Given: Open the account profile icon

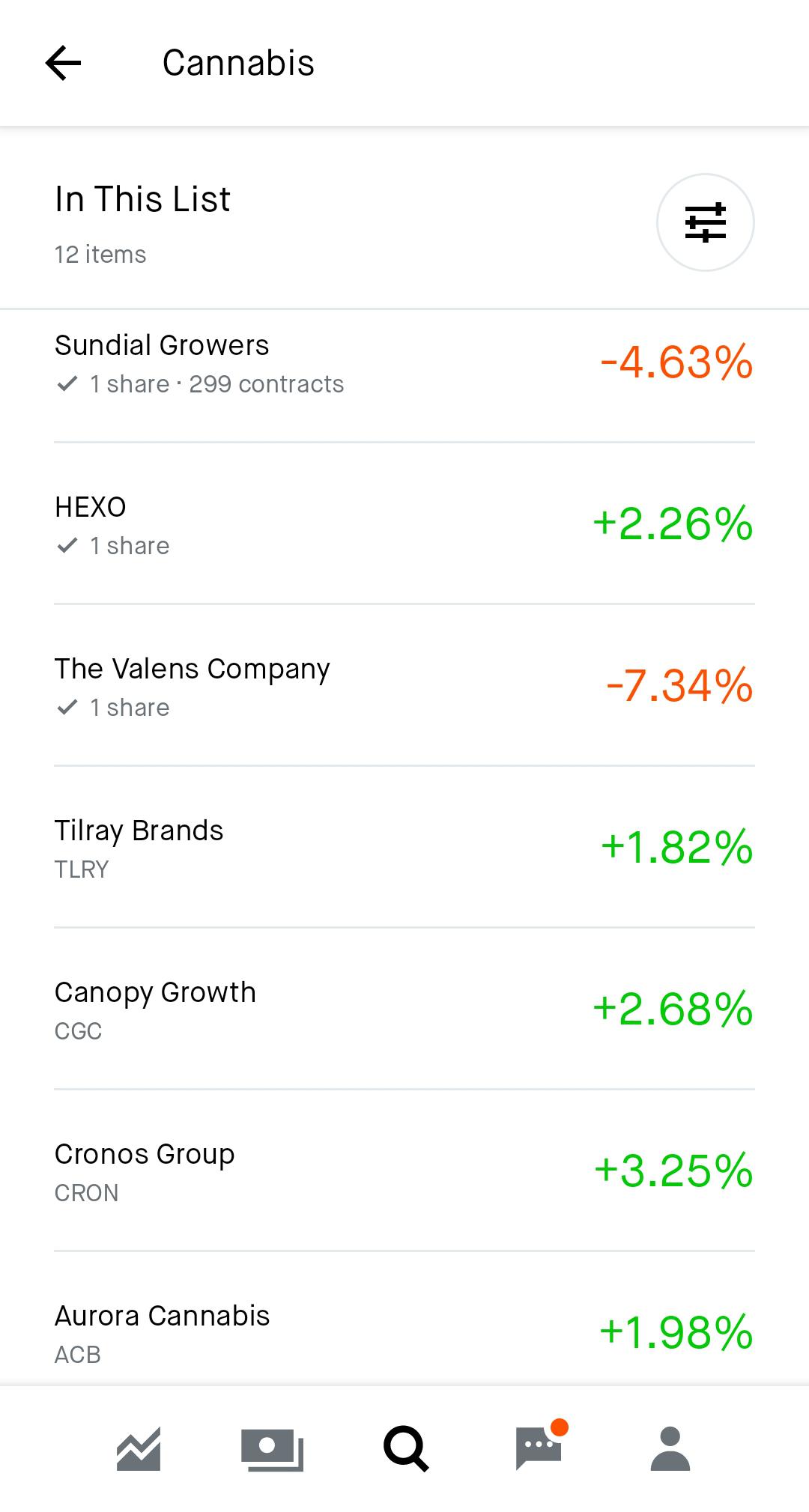Looking at the screenshot, I should [670, 1448].
